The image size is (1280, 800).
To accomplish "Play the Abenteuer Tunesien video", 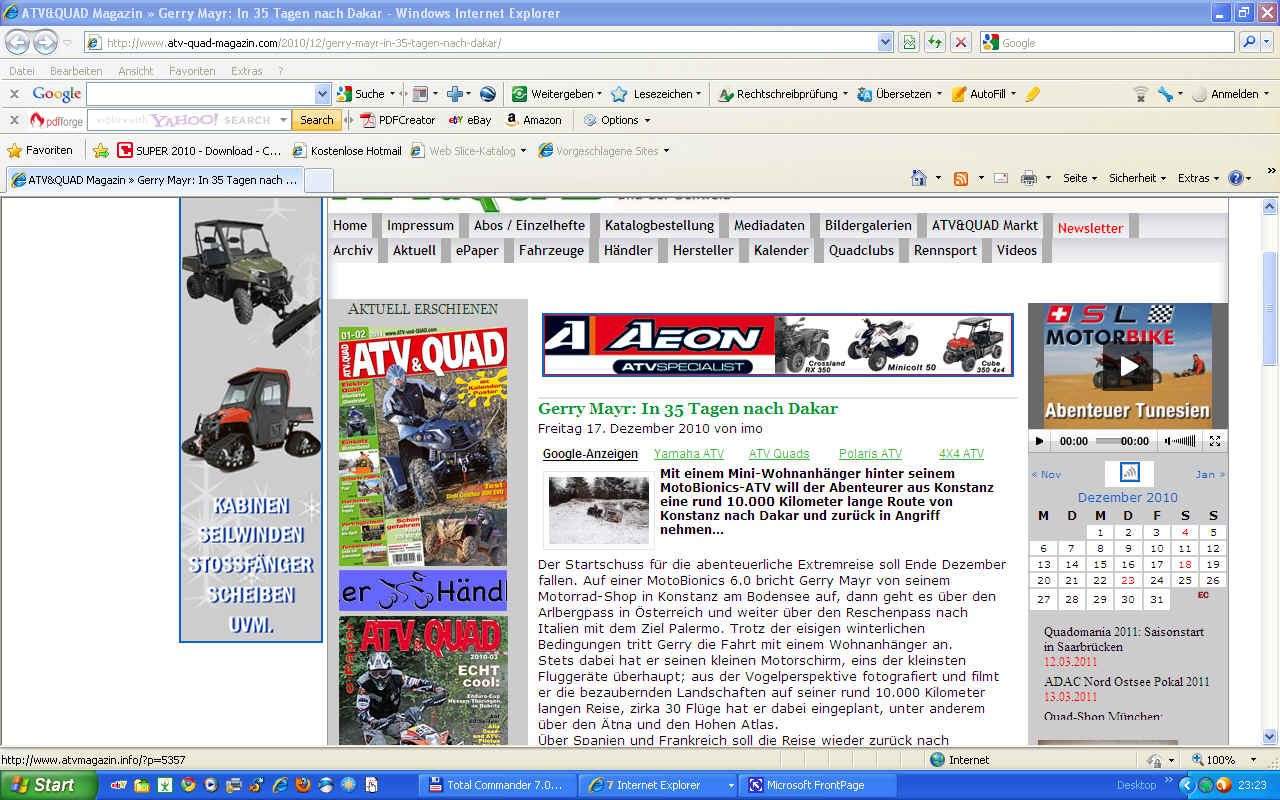I will [x=1128, y=366].
